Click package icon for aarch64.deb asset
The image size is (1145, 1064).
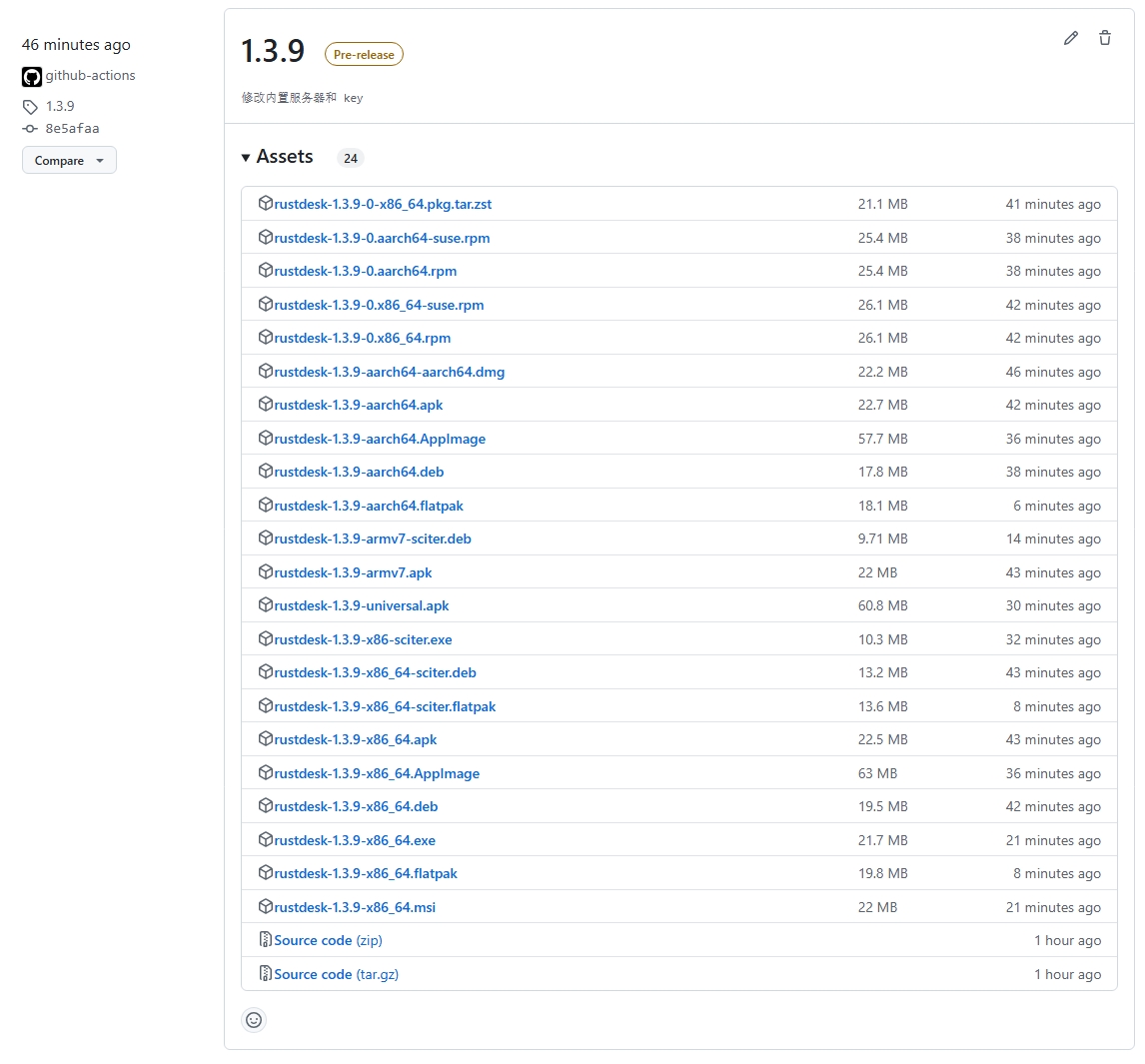(266, 471)
